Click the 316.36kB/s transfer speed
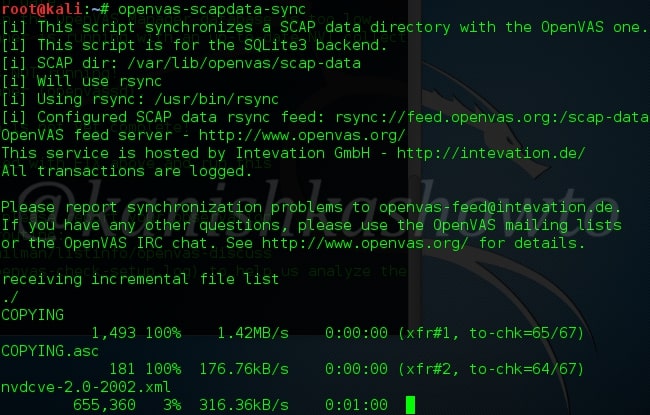Screen dimensions: 650x415 244,405
